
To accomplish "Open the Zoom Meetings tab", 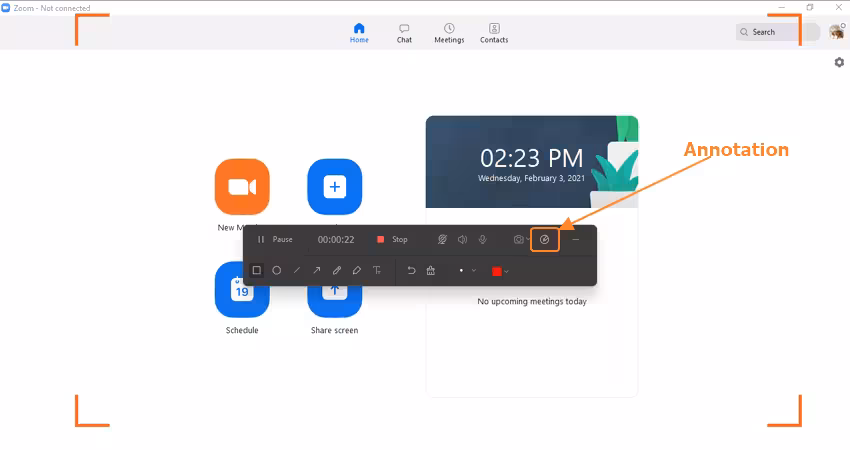I will (449, 33).
